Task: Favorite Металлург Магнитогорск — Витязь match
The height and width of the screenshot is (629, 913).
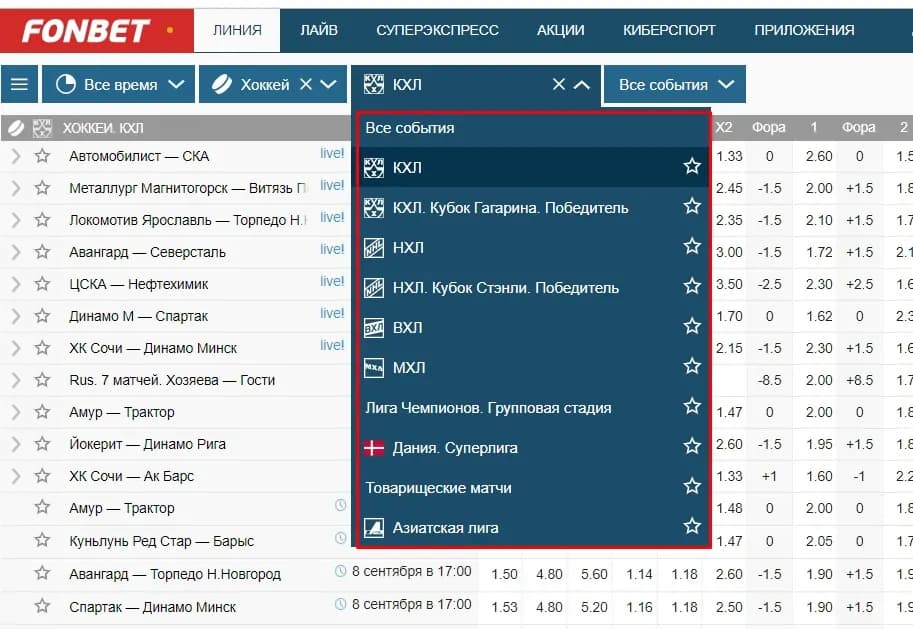Action: pyautogui.click(x=42, y=188)
